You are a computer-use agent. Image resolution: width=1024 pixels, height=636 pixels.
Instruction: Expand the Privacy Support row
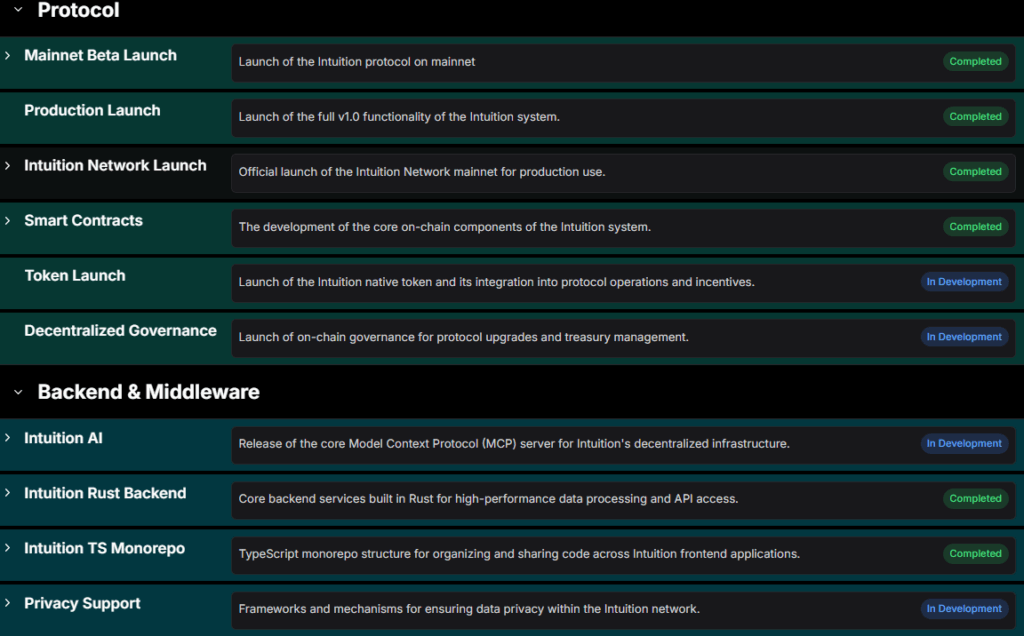(8, 603)
